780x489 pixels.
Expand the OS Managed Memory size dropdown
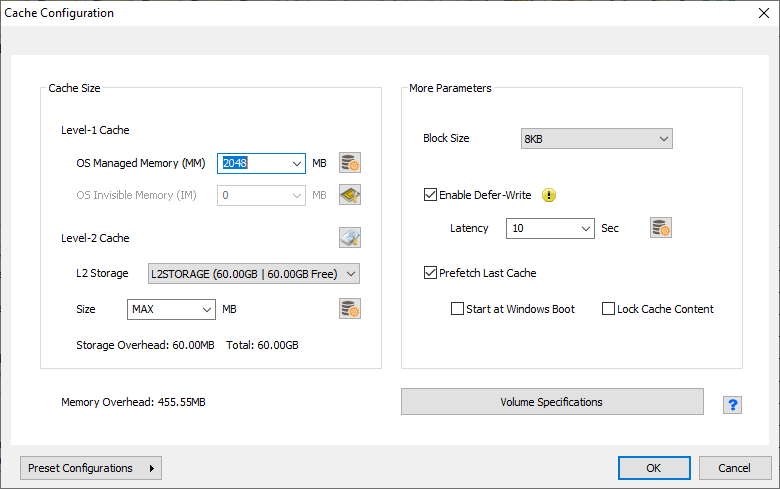click(x=297, y=163)
